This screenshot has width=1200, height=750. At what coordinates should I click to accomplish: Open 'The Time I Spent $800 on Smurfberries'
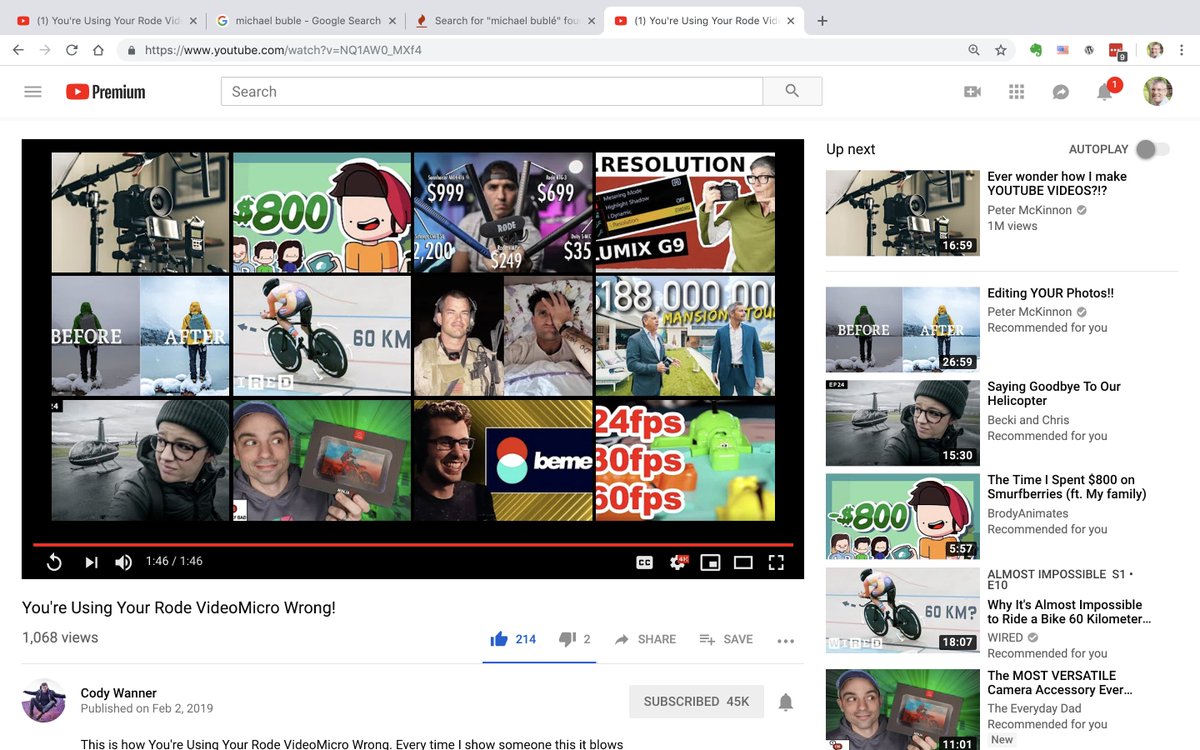pos(1067,487)
